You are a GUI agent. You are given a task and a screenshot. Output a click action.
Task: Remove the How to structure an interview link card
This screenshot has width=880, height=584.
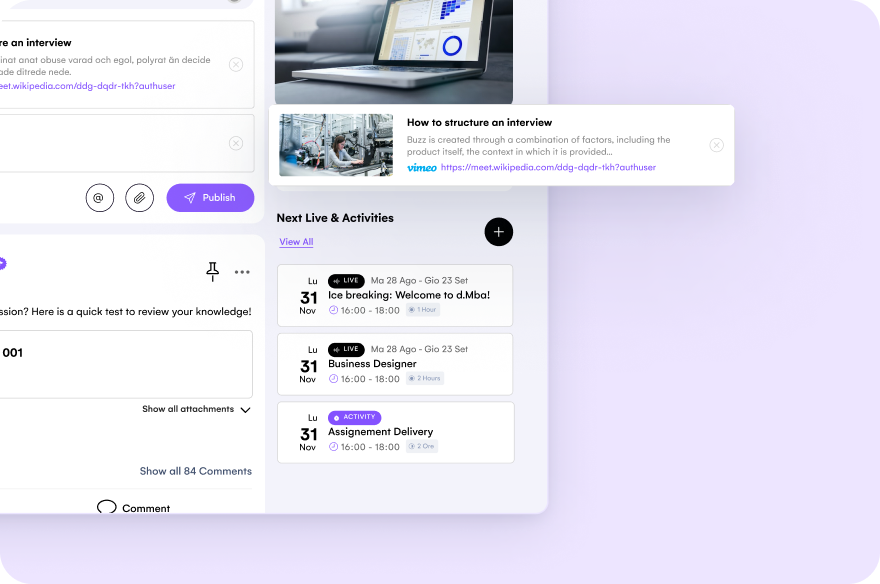716,145
